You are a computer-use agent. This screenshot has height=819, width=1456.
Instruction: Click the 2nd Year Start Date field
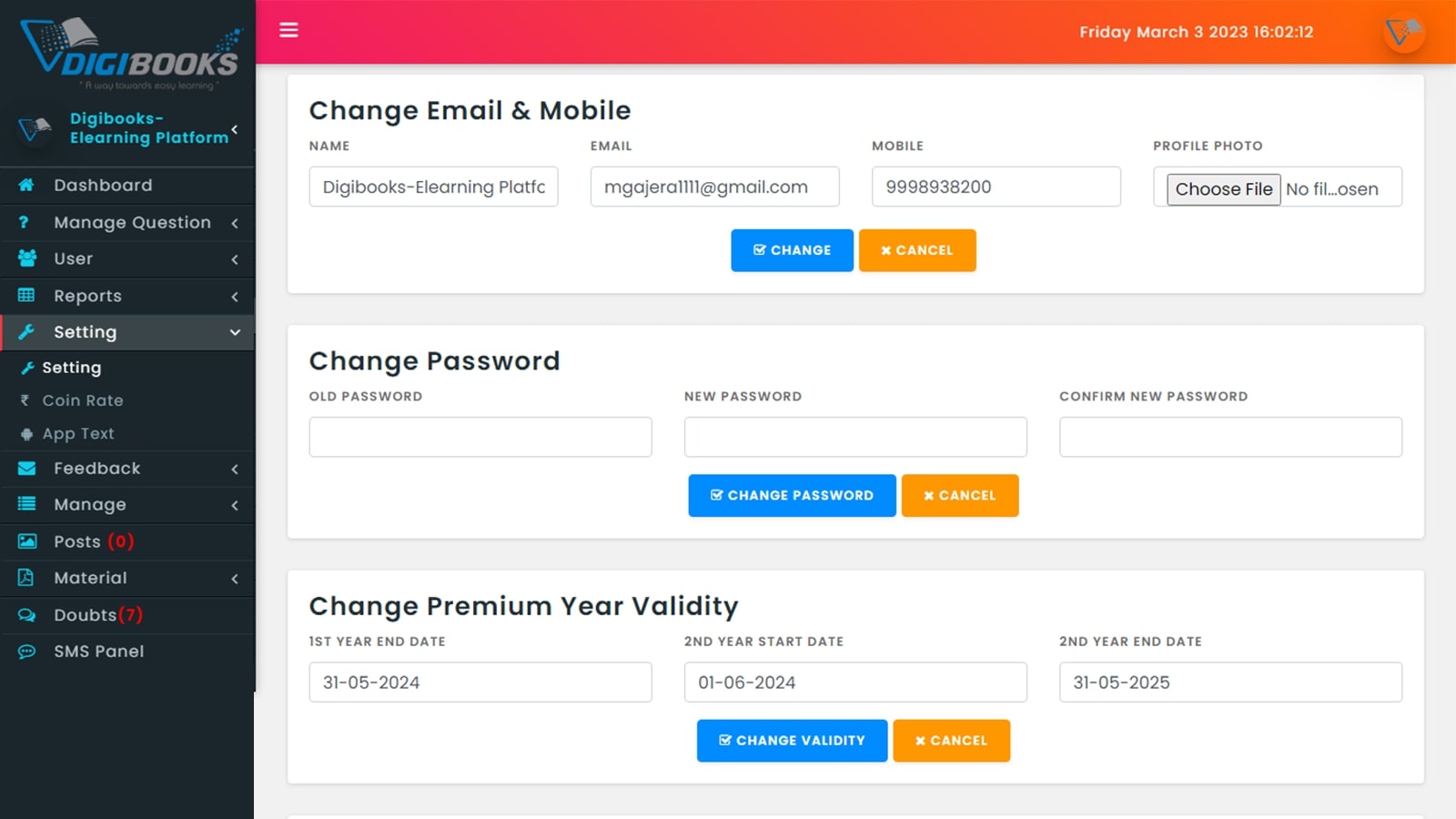[855, 682]
